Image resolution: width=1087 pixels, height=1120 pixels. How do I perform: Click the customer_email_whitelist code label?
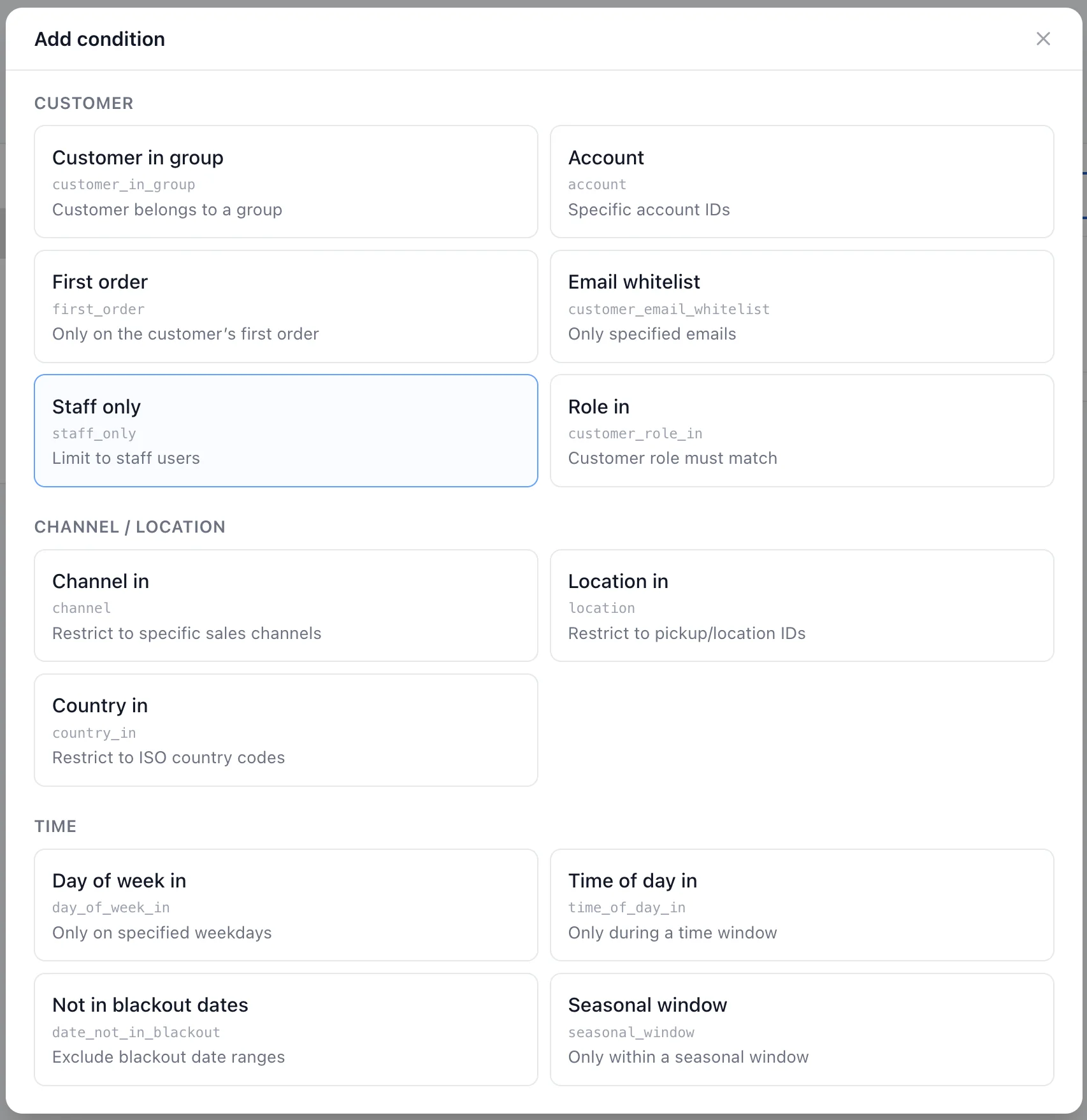668,310
